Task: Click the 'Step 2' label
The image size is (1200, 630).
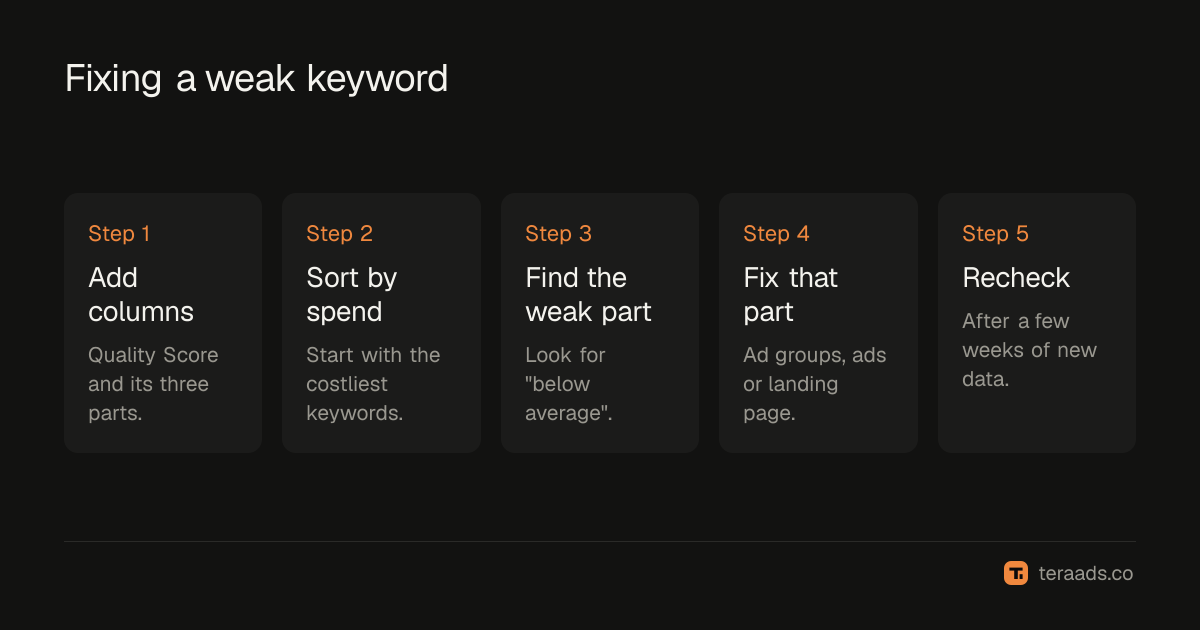Action: tap(340, 234)
